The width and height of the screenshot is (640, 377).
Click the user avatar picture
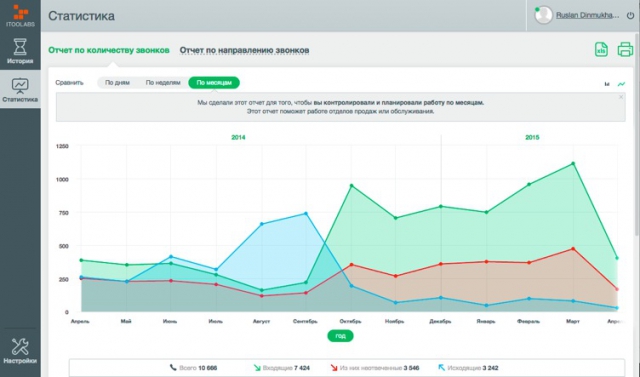tap(543, 16)
